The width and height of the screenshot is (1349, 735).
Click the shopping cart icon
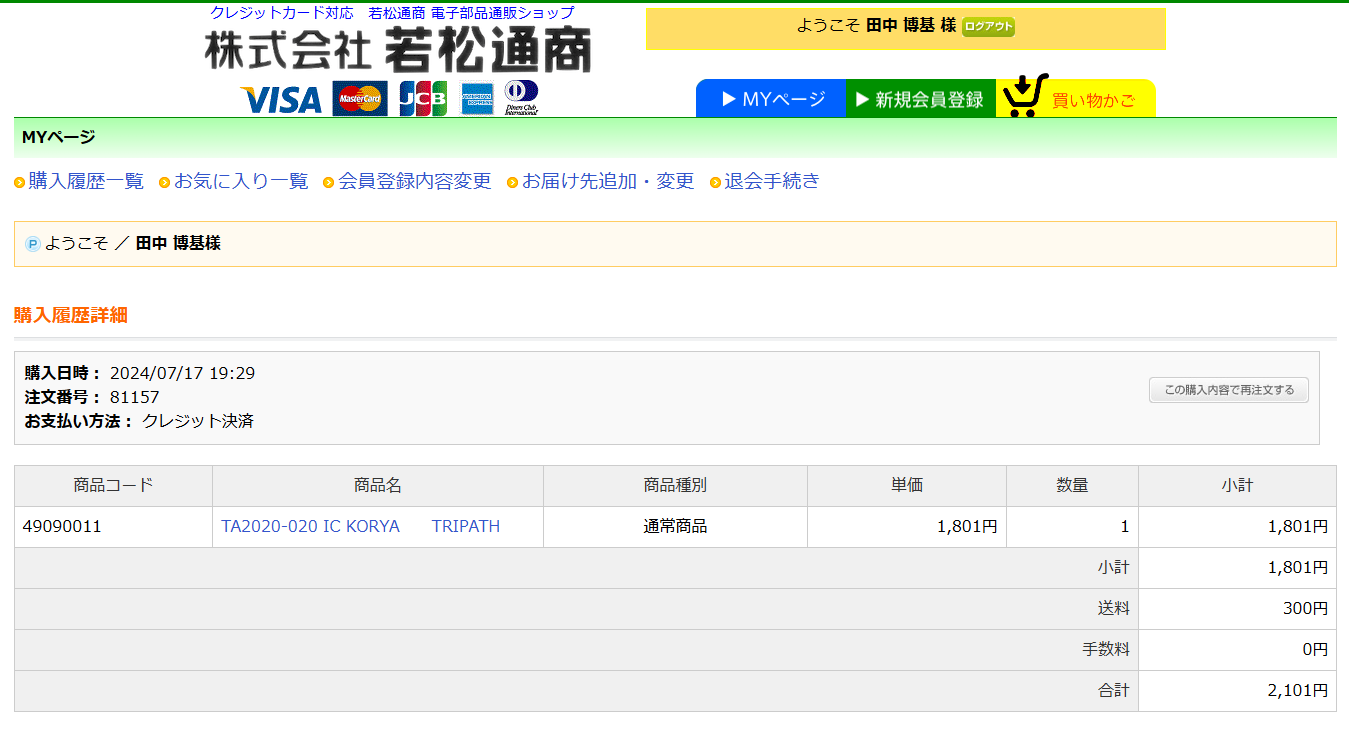point(1024,96)
